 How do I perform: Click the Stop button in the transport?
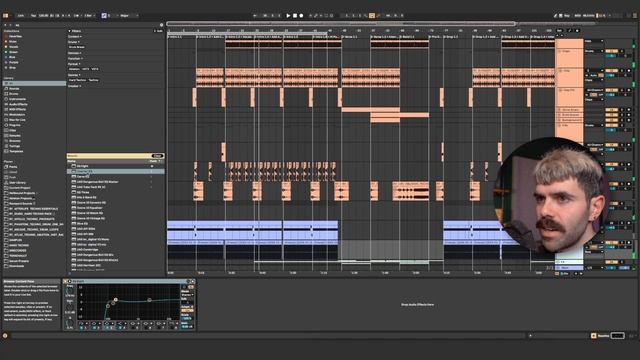(x=295, y=16)
